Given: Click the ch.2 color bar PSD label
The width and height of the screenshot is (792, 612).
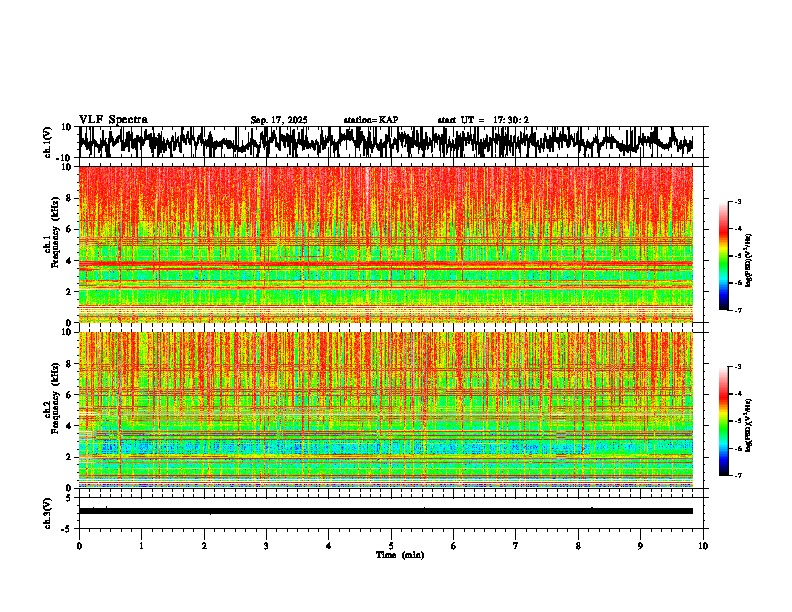Looking at the screenshot, I should point(749,425).
